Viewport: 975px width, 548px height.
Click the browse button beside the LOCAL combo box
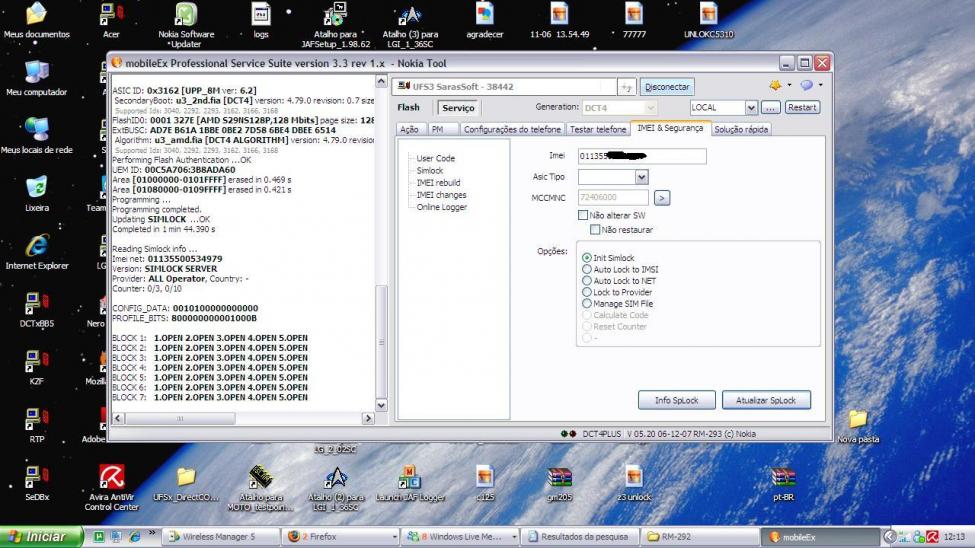pyautogui.click(x=770, y=108)
